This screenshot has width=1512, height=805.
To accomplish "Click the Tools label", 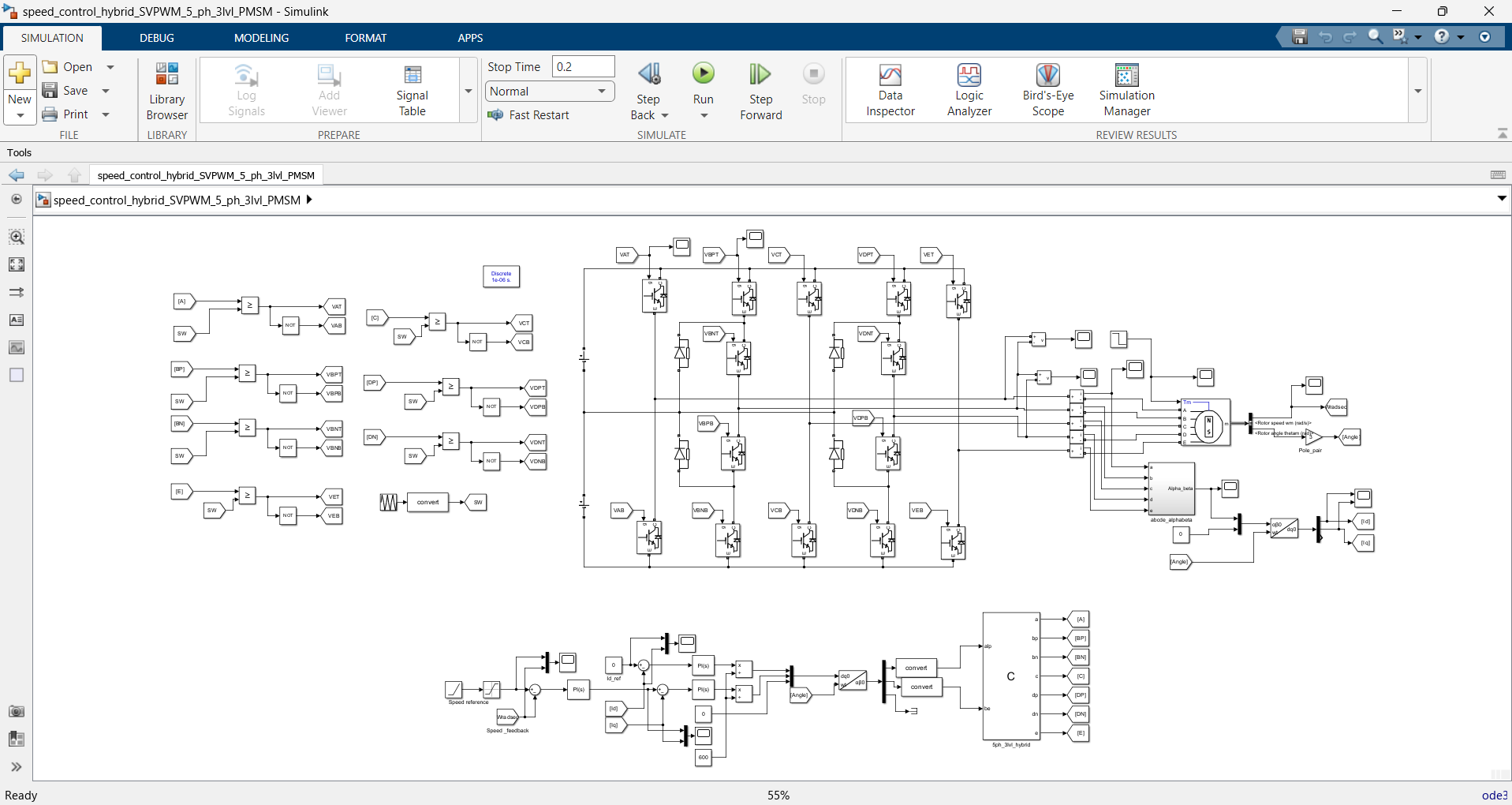I will click(x=19, y=152).
